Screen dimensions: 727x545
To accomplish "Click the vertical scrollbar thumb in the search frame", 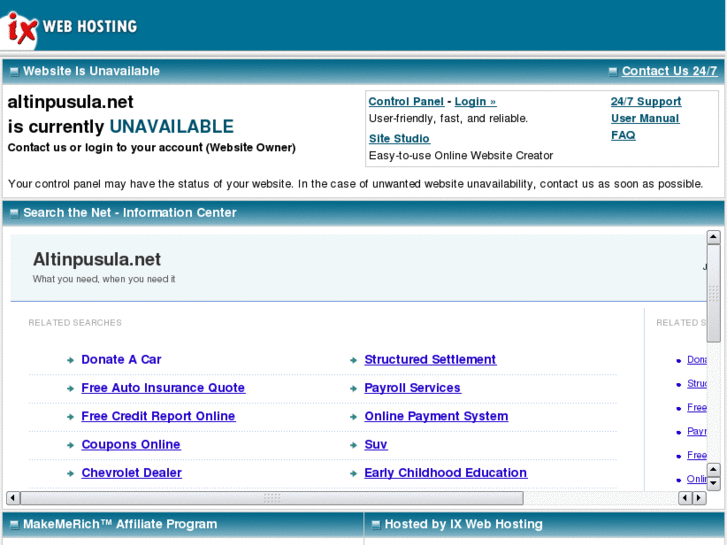I will [x=713, y=294].
